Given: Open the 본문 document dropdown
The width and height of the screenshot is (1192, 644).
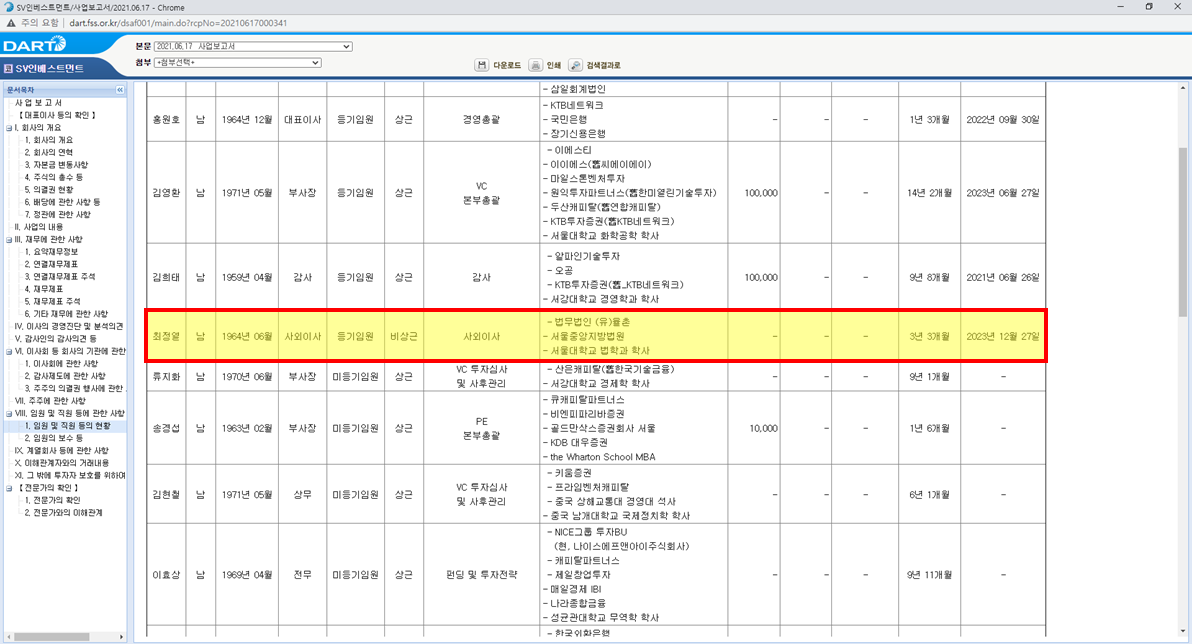Looking at the screenshot, I should [x=252, y=46].
